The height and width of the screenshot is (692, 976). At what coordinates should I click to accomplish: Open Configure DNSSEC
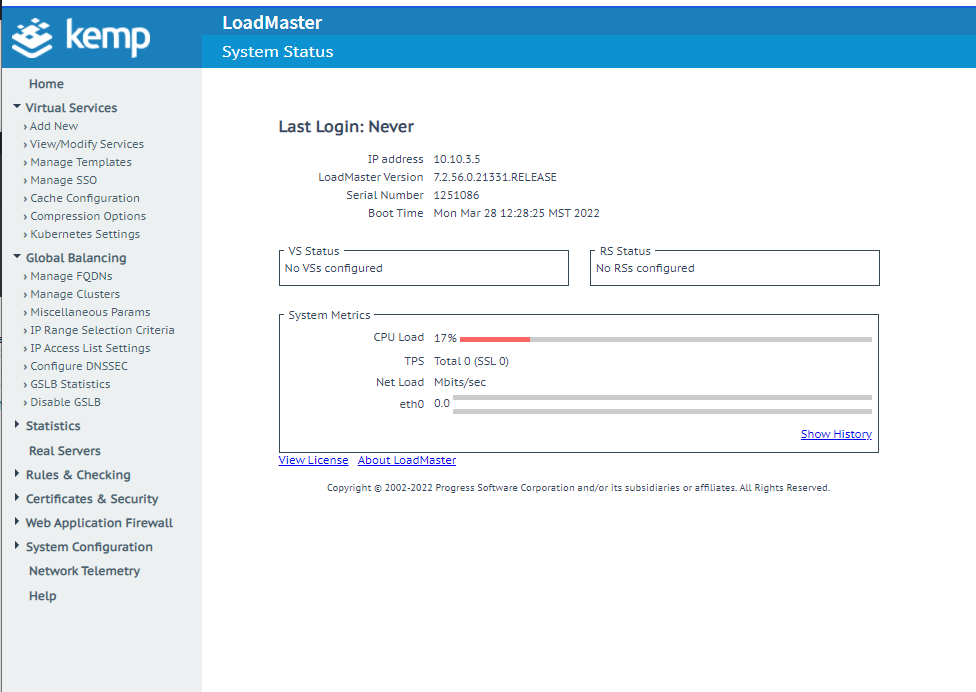click(79, 367)
